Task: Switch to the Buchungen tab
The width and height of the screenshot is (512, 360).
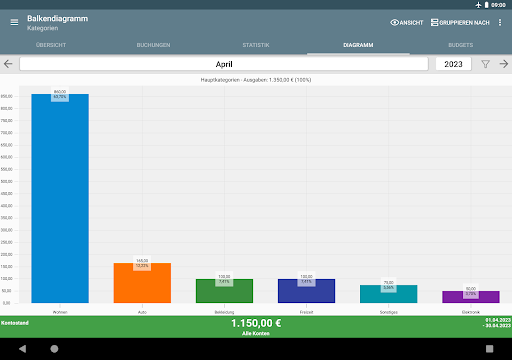Action: (x=153, y=45)
